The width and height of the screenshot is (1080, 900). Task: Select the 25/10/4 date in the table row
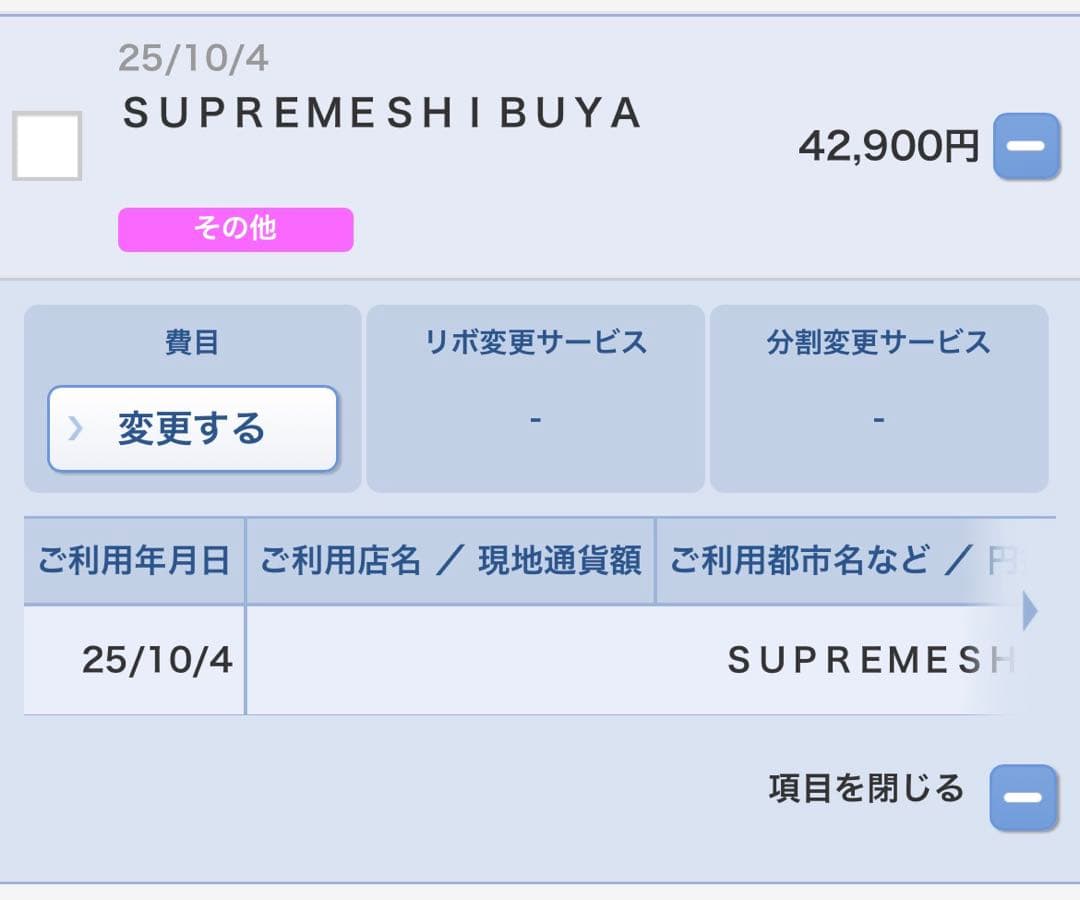[x=156, y=660]
